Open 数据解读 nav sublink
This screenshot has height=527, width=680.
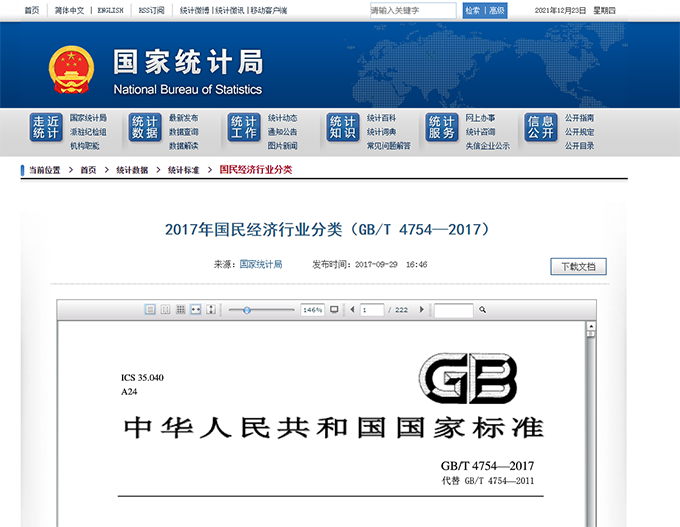coord(183,146)
